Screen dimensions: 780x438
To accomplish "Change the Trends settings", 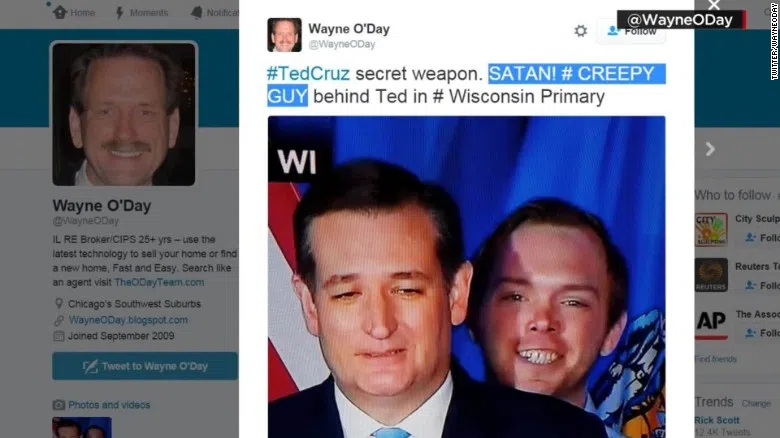I will (x=756, y=403).
